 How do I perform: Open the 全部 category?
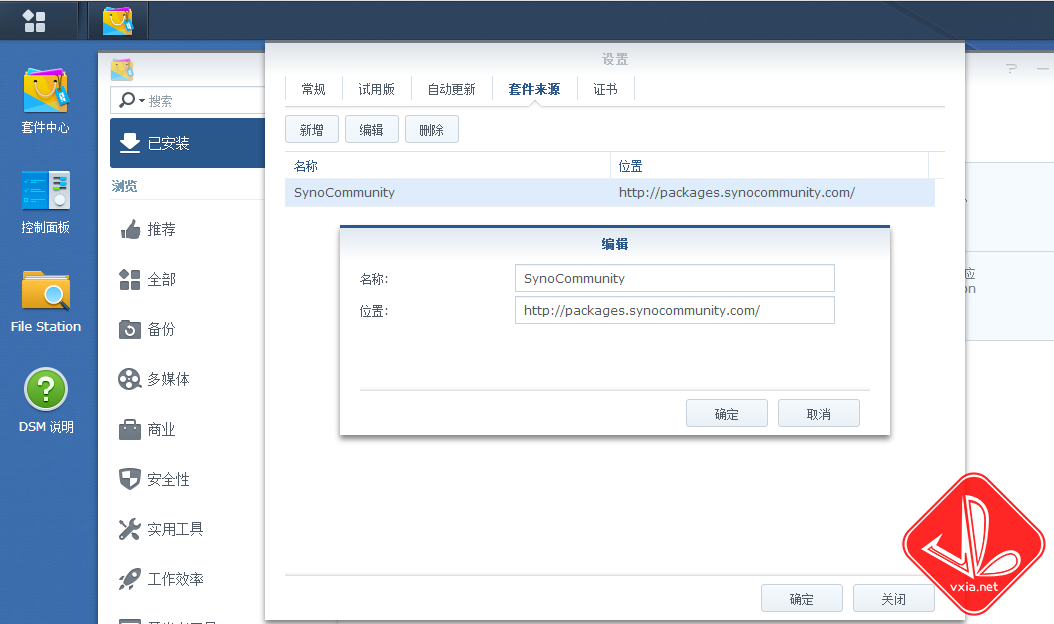pos(188,279)
